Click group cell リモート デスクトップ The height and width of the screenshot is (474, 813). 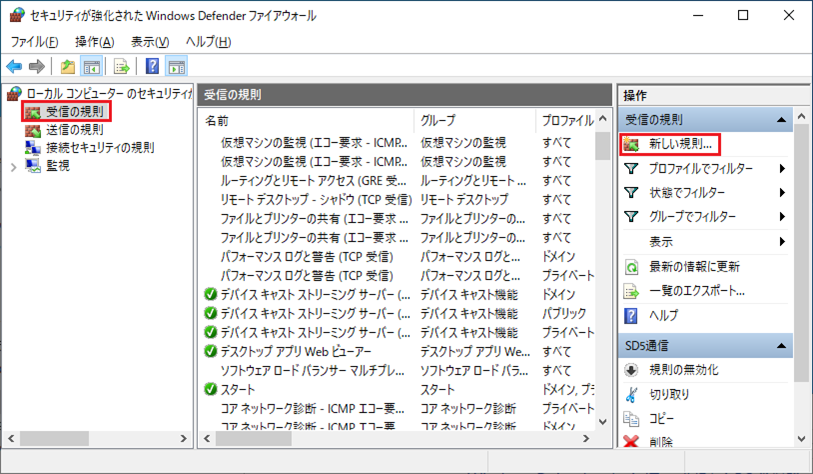click(464, 200)
